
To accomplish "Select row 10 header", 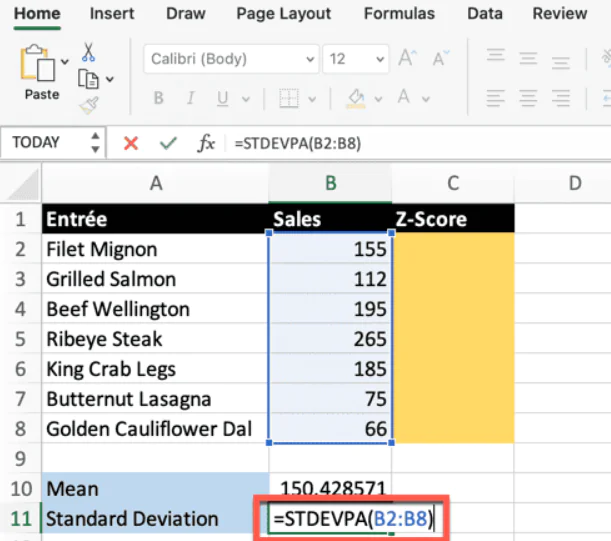I will (20, 489).
